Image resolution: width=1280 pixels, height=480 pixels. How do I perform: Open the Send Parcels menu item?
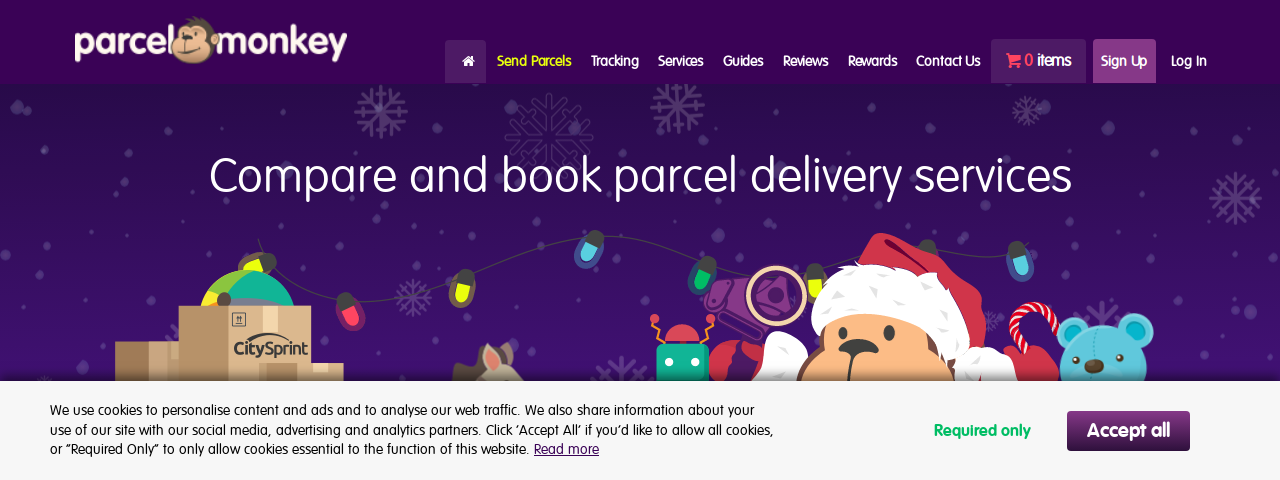[x=534, y=61]
